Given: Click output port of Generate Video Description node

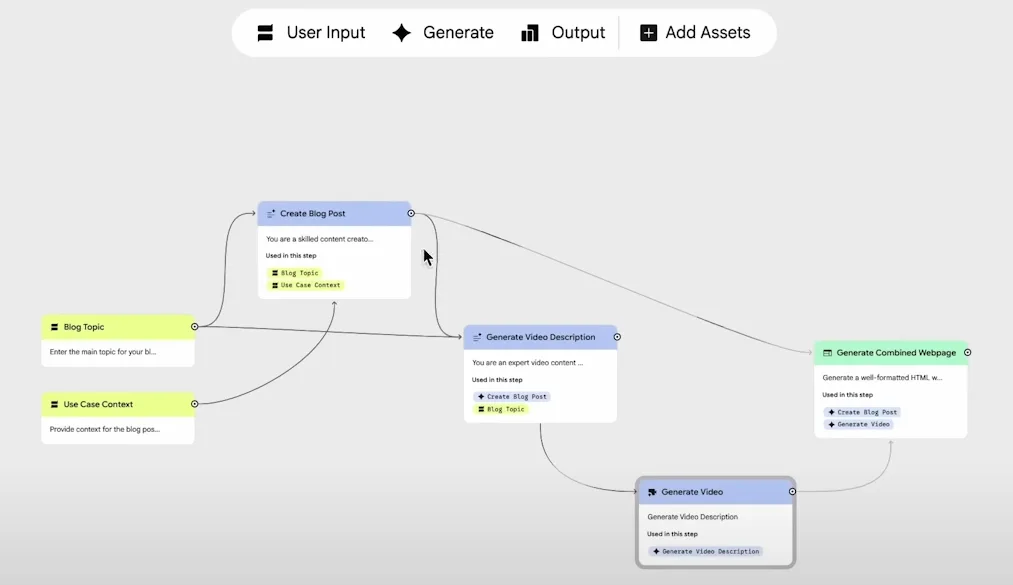Looking at the screenshot, I should click(x=617, y=337).
